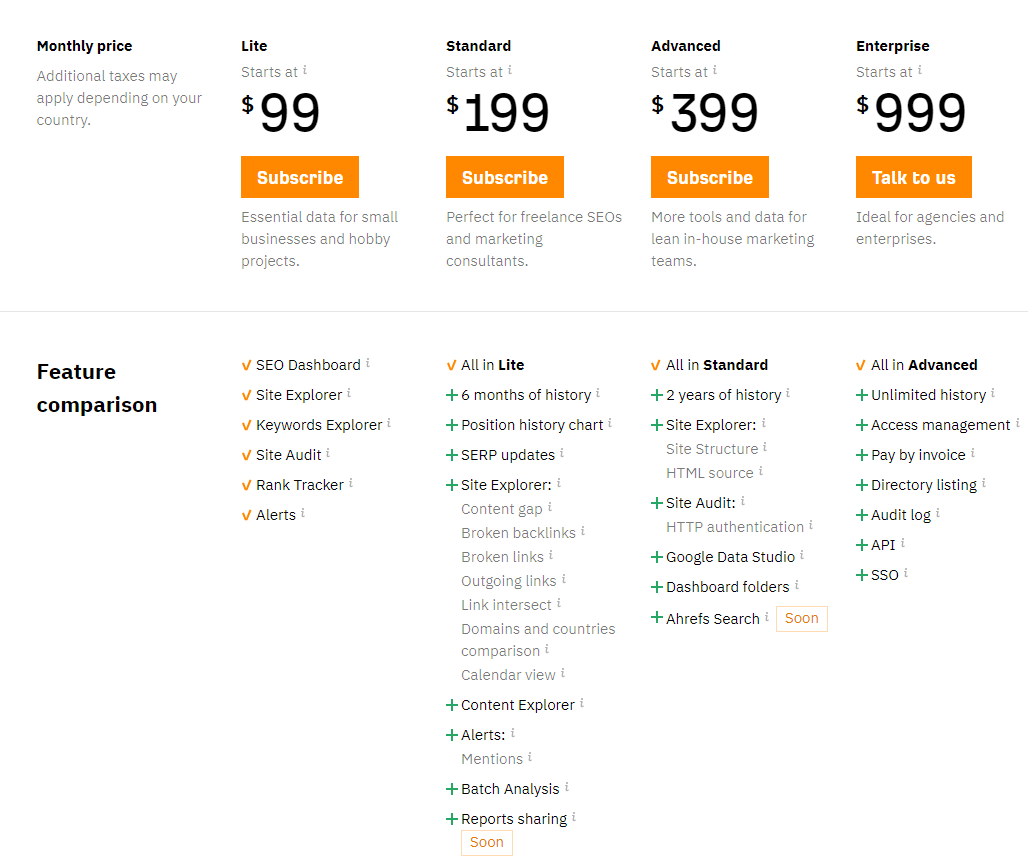Show info for 2 years of history
This screenshot has width=1028, height=863.
click(788, 392)
